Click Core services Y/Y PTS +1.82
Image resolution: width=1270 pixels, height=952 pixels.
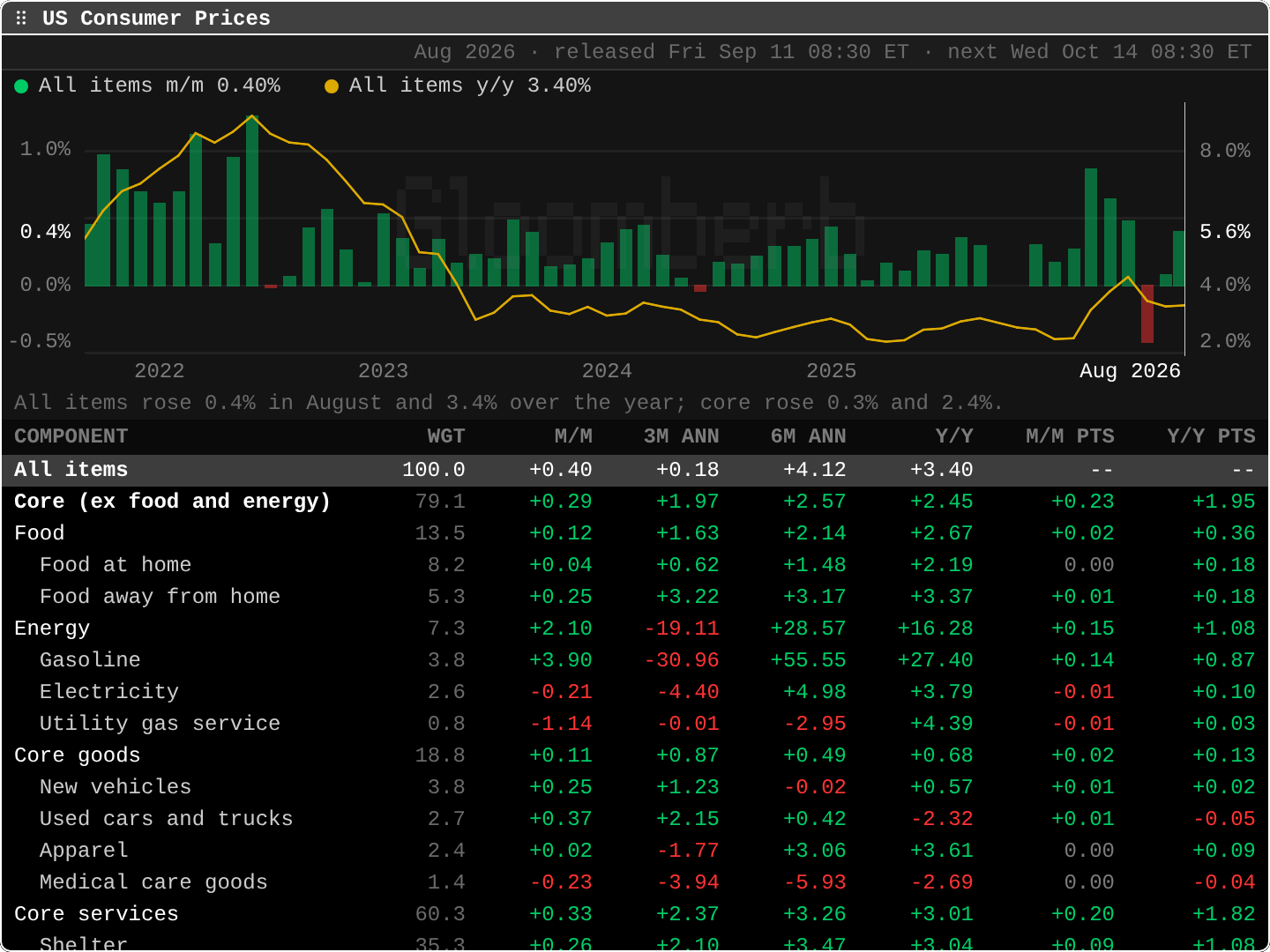pyautogui.click(x=1224, y=914)
